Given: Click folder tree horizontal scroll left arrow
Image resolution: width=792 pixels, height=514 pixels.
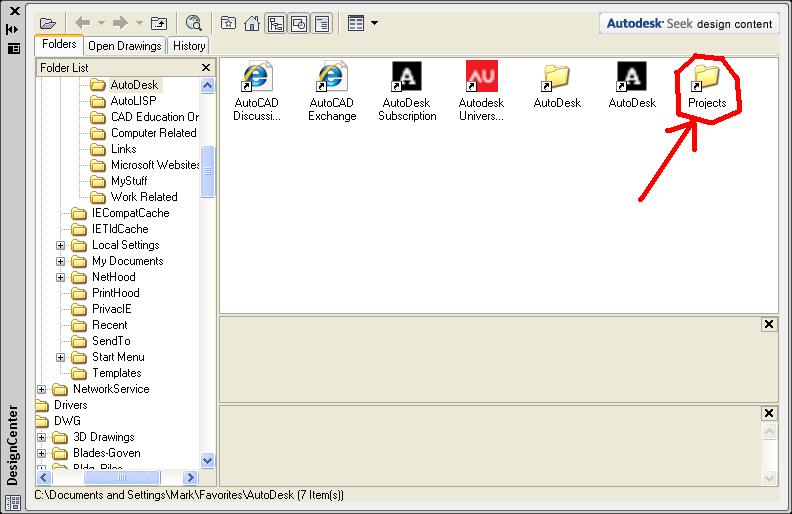Looking at the screenshot, I should [44, 477].
